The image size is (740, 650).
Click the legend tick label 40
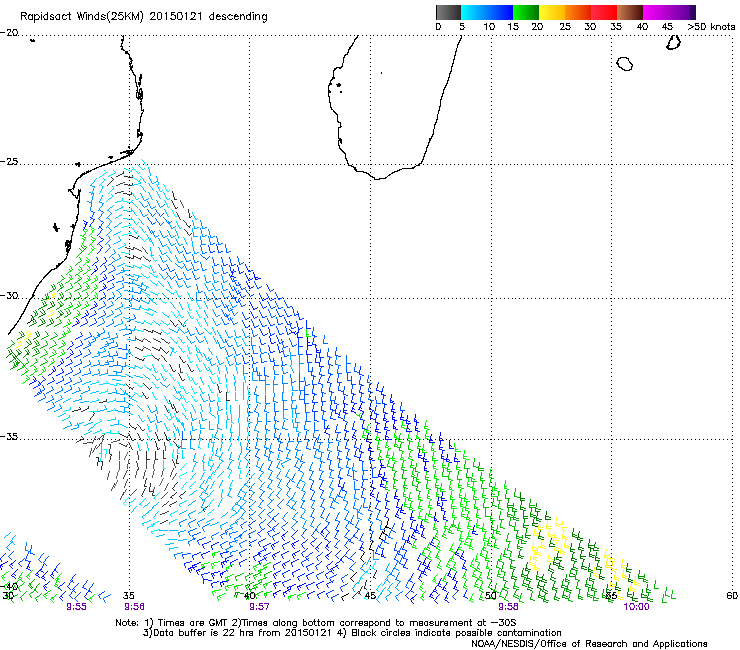point(642,26)
